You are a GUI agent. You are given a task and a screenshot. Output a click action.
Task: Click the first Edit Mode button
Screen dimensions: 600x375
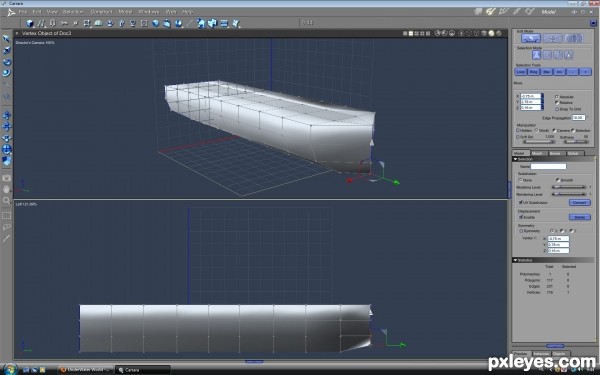click(x=531, y=38)
